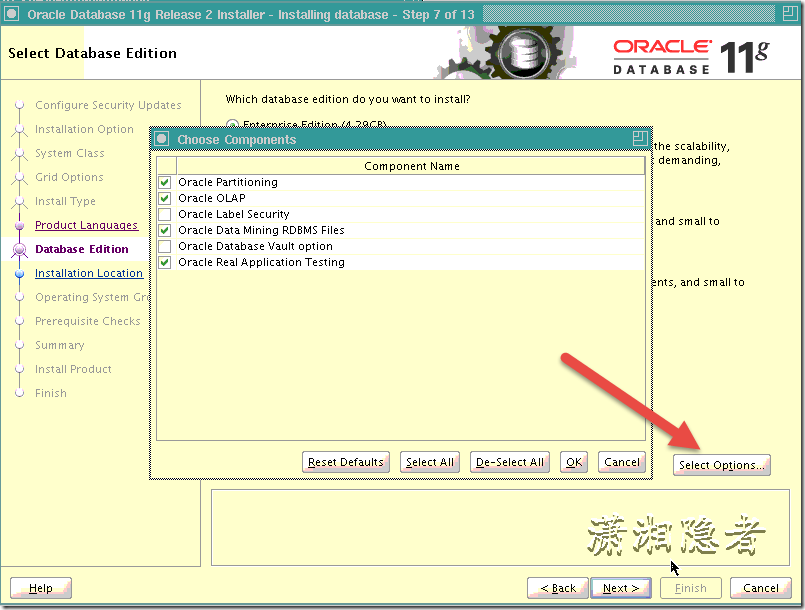
Task: Click the Database Edition step indicator icon
Action: (x=18, y=249)
